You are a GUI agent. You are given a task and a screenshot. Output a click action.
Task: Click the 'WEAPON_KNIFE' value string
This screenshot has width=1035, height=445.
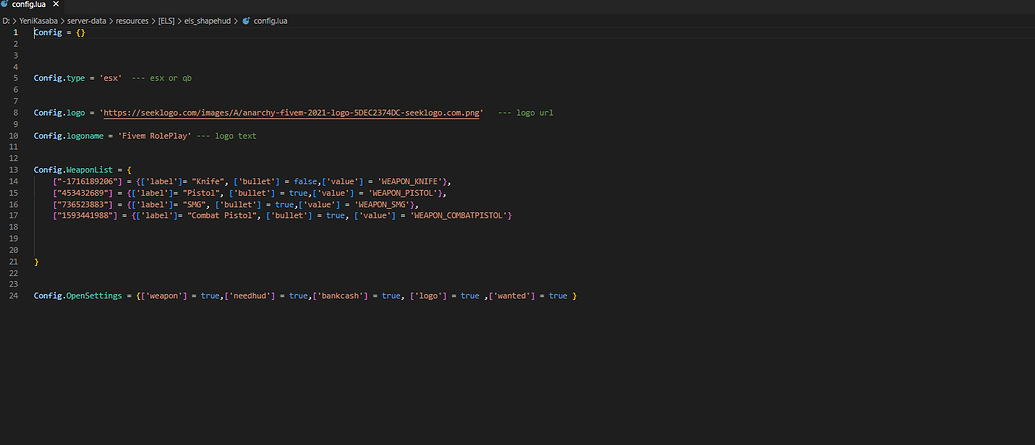point(410,182)
